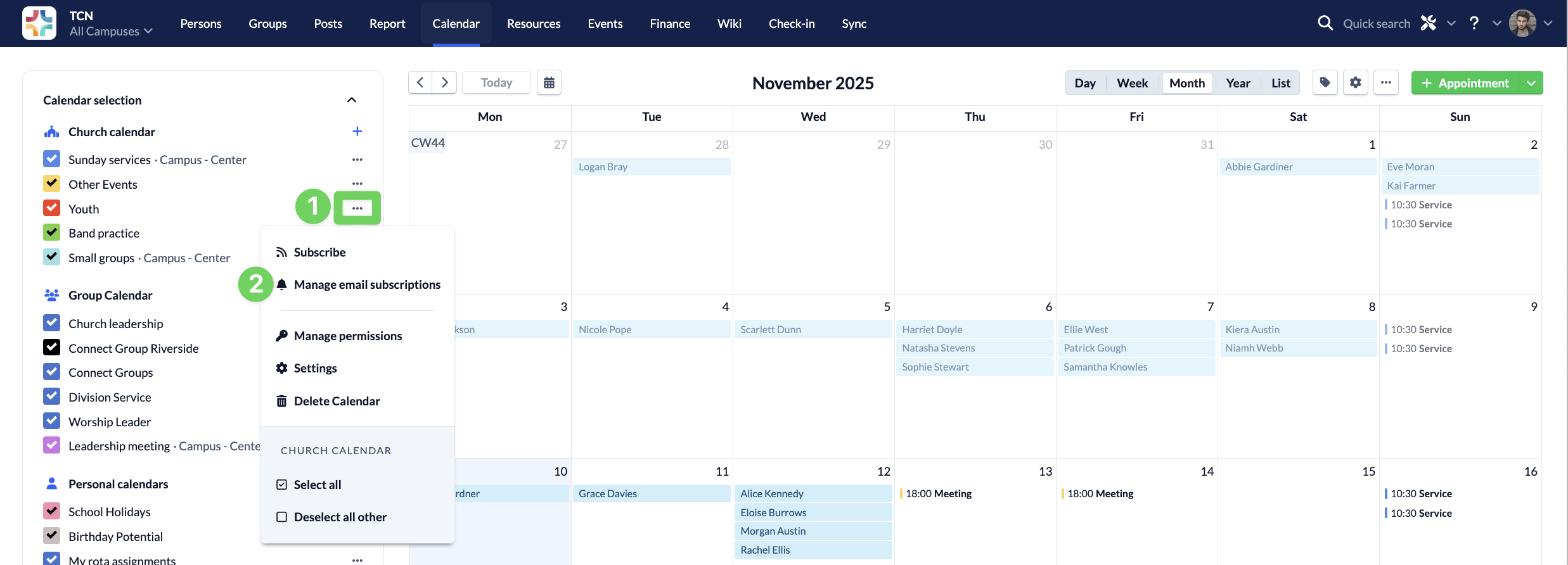Open the tag filter icon
The width and height of the screenshot is (1568, 565).
[x=1325, y=83]
